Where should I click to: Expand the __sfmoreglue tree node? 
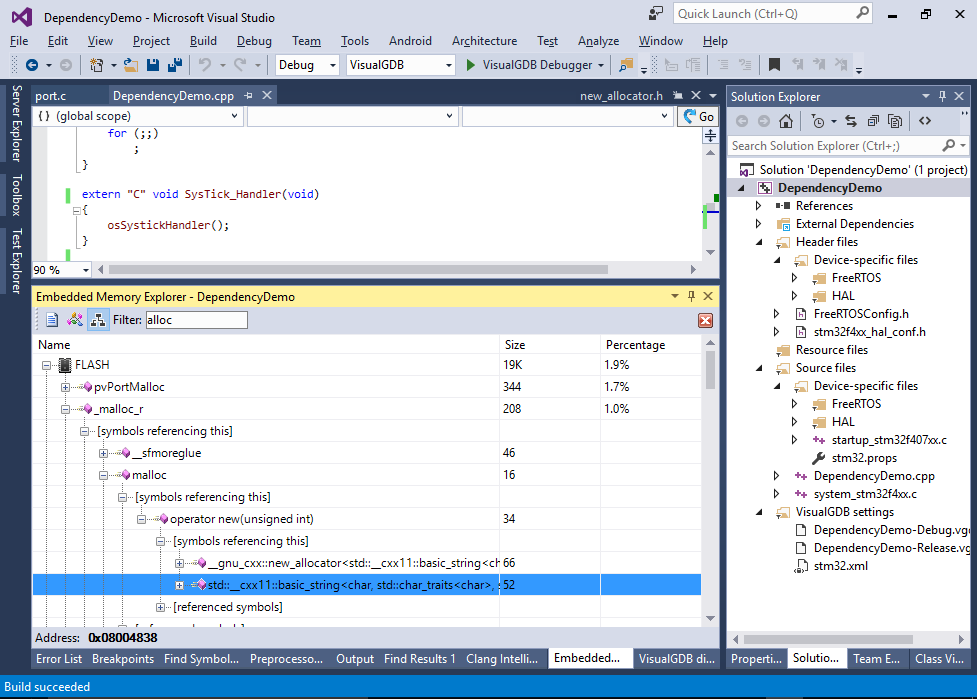tap(103, 453)
